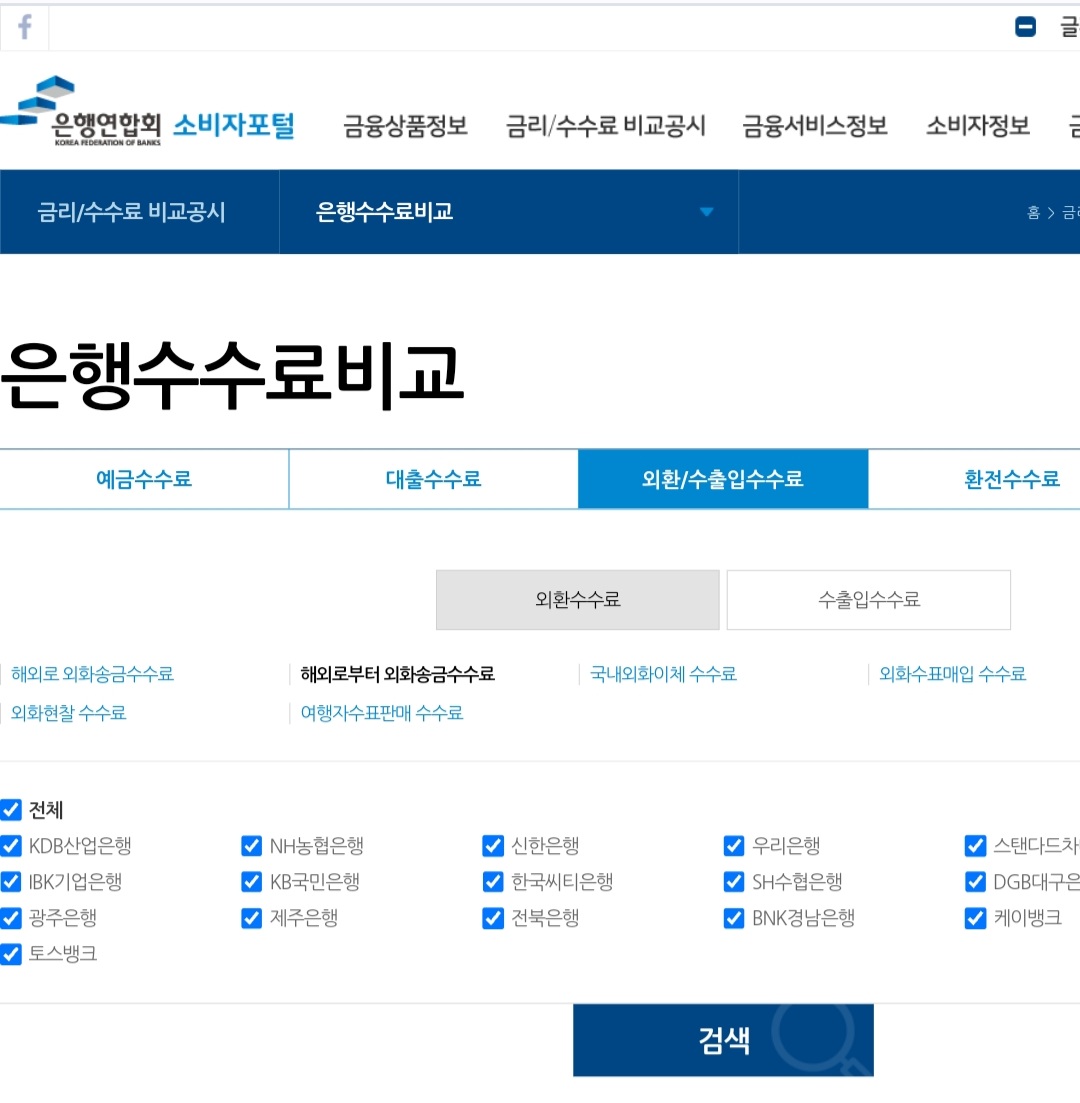Uncheck the 한국씨티은행 checkbox

(x=493, y=881)
